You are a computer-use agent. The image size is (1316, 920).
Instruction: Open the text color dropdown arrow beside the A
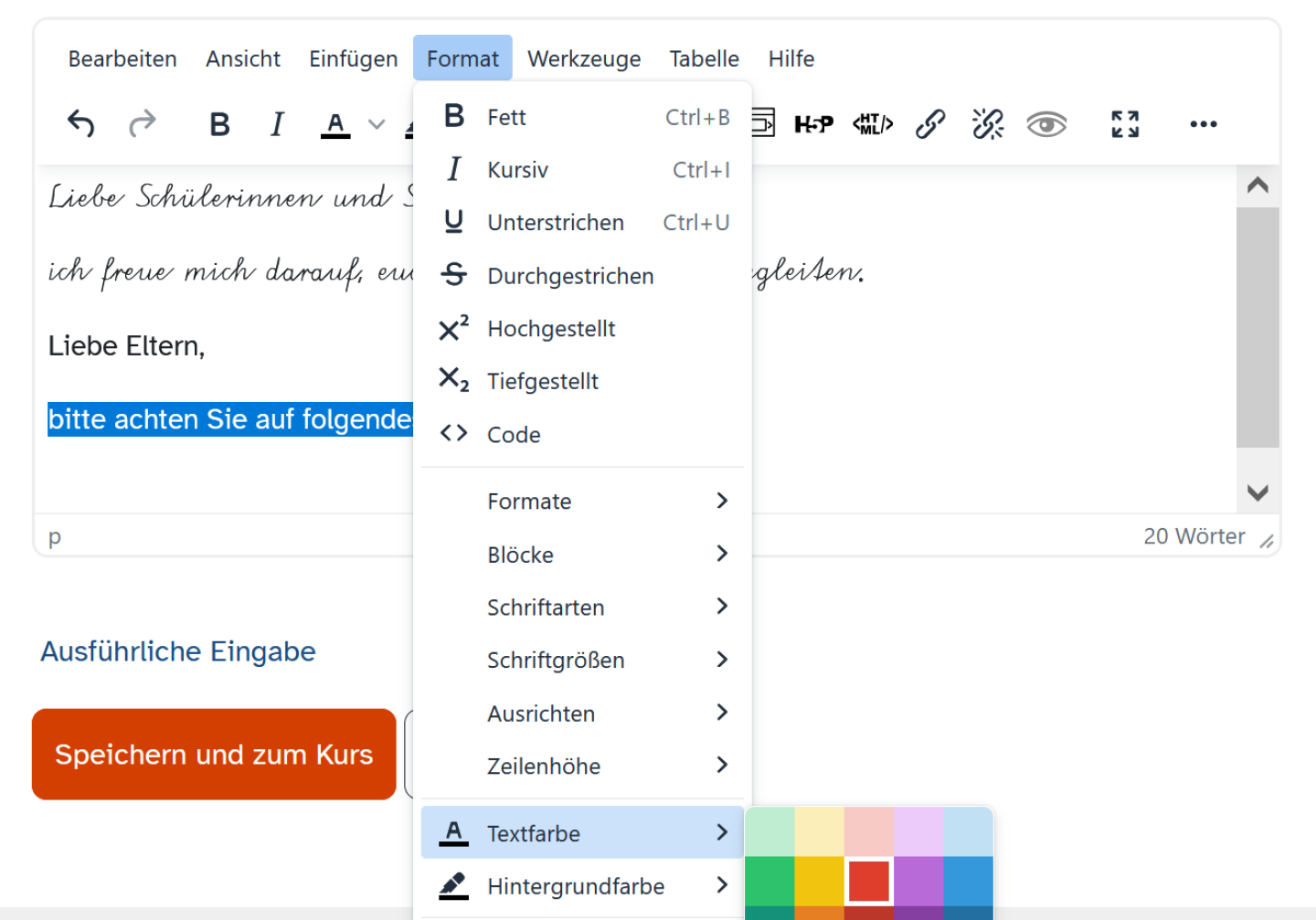376,123
